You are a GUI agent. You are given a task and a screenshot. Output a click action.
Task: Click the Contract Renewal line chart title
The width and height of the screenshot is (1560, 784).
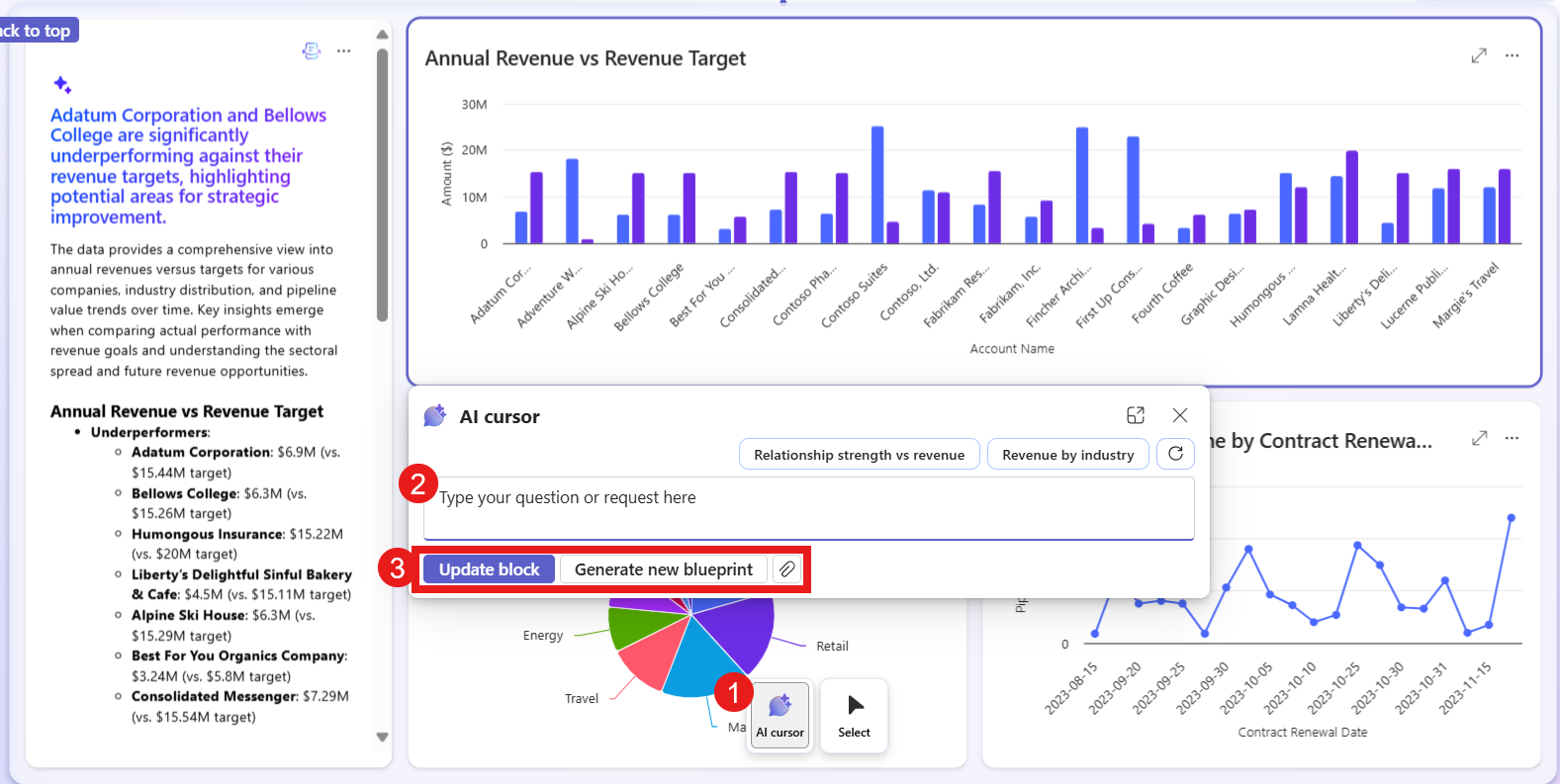[x=1321, y=441]
